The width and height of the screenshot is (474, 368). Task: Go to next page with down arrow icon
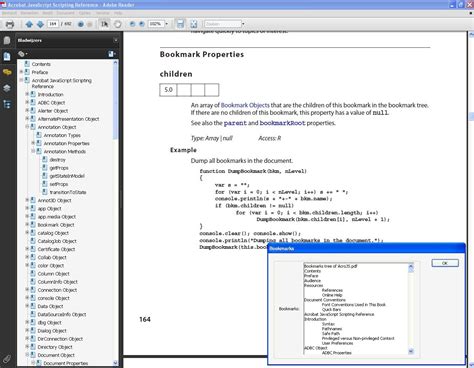[40, 24]
